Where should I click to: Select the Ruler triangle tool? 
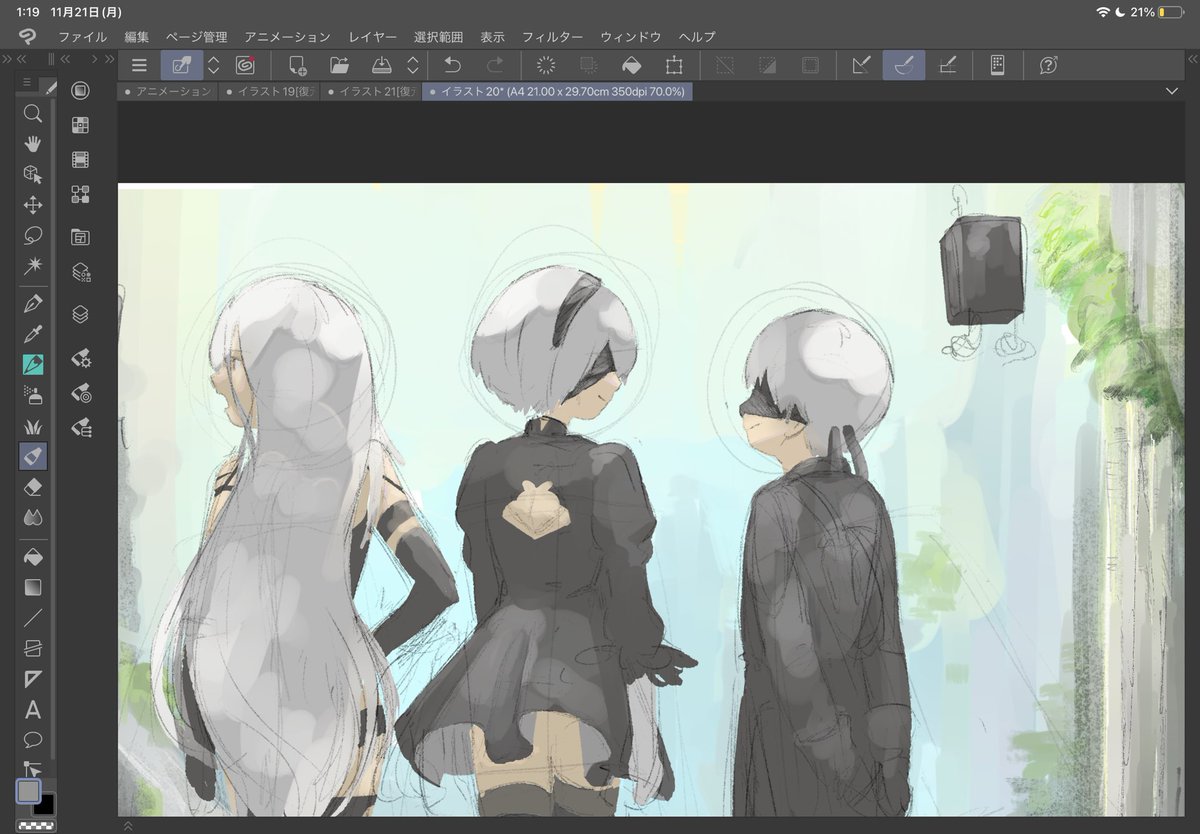click(x=33, y=679)
